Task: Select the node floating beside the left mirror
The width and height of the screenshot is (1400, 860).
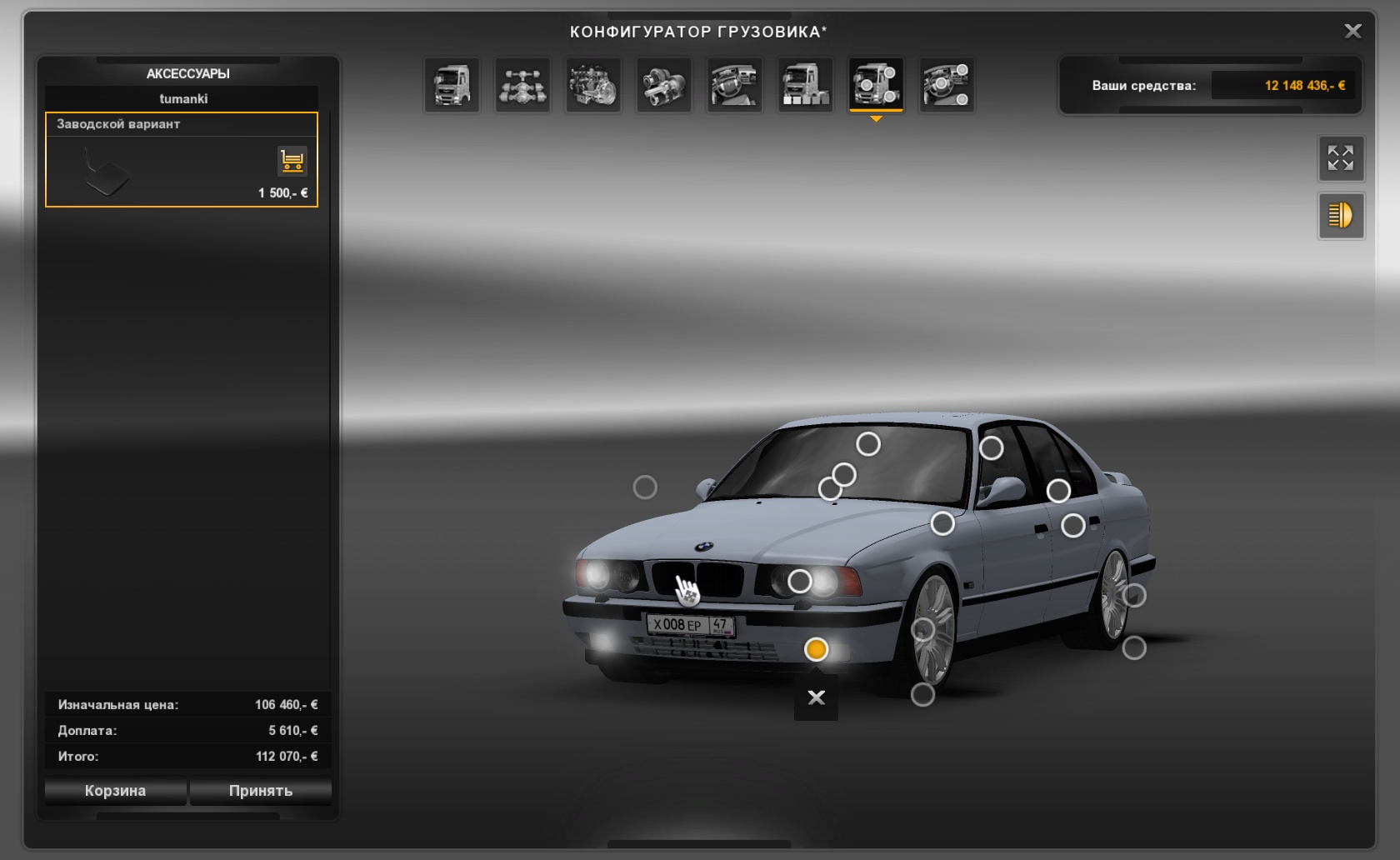Action: [x=645, y=487]
